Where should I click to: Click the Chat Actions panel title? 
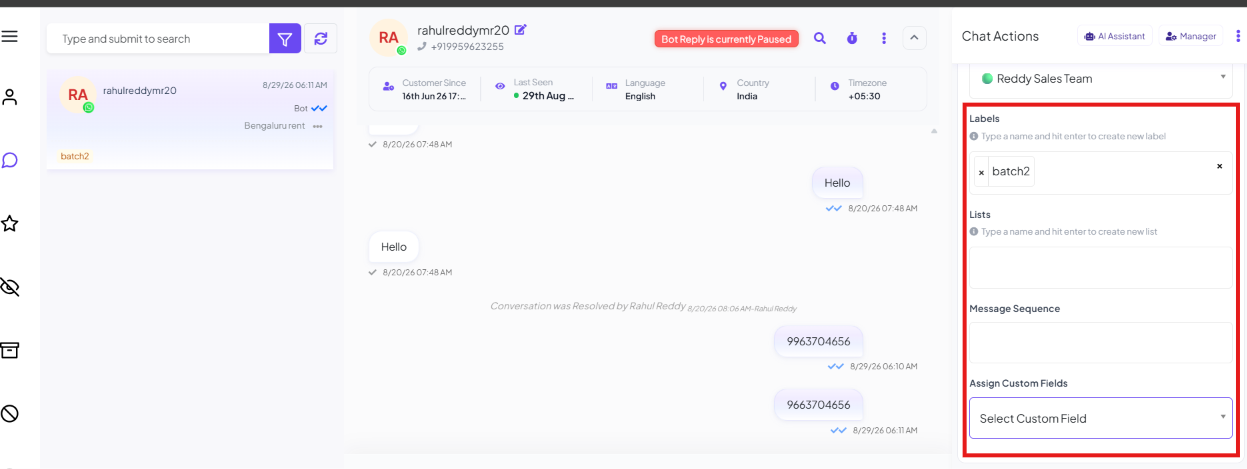(1000, 36)
